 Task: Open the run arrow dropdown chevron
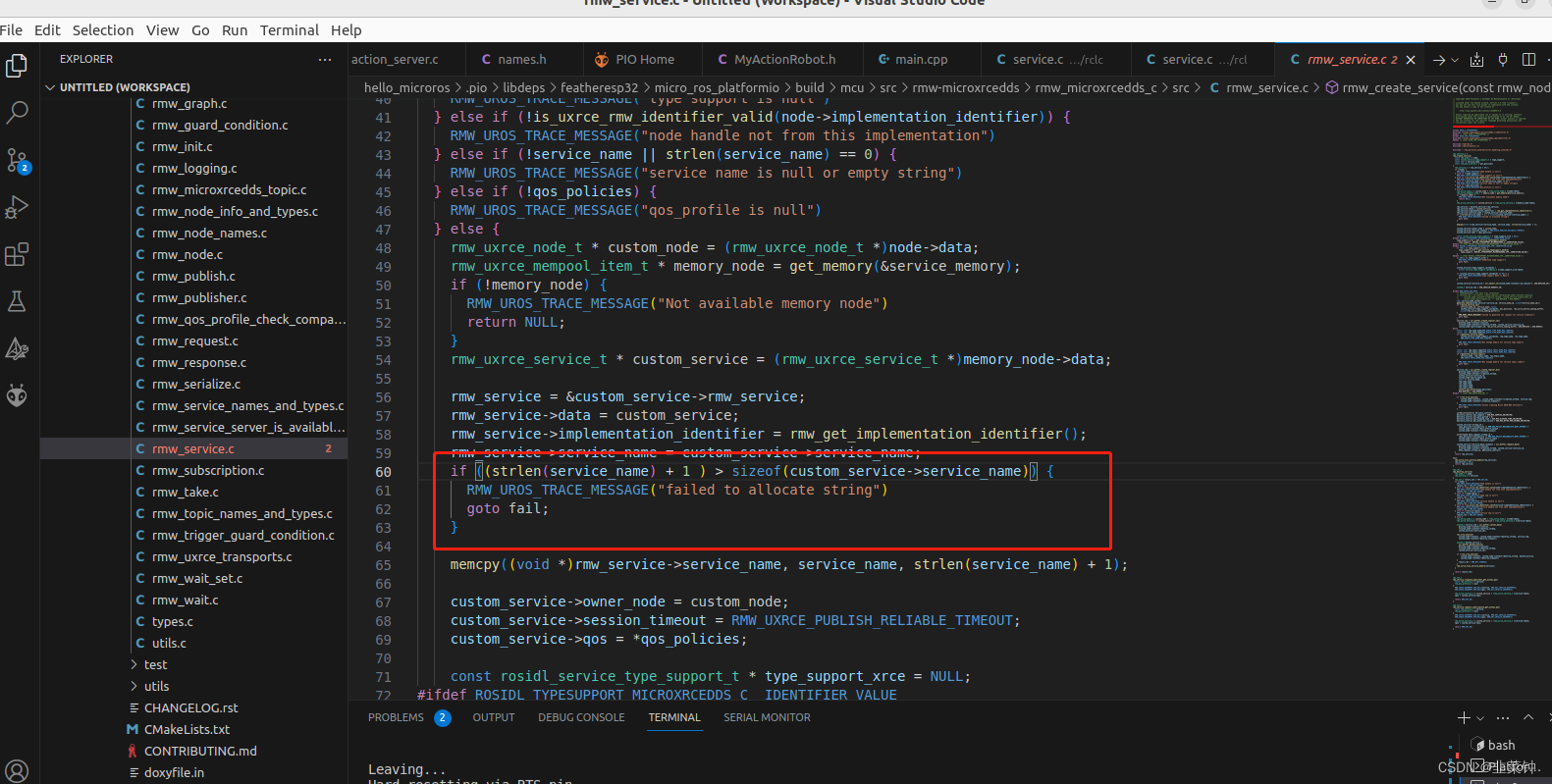coord(1455,60)
